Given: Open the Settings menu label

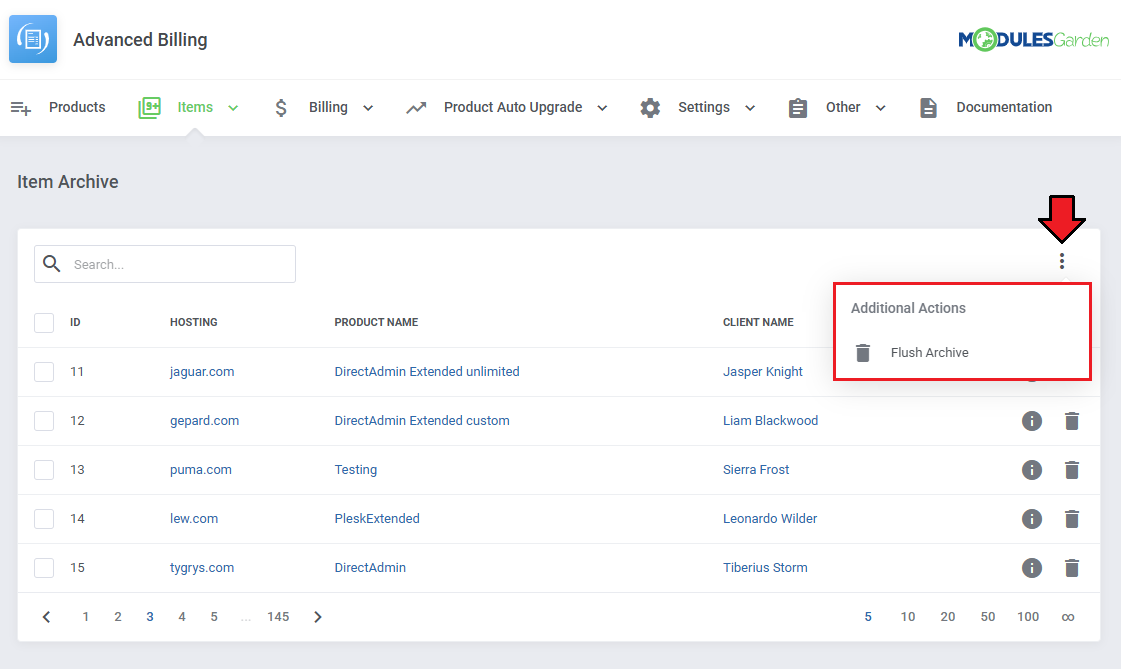Looking at the screenshot, I should tap(704, 107).
